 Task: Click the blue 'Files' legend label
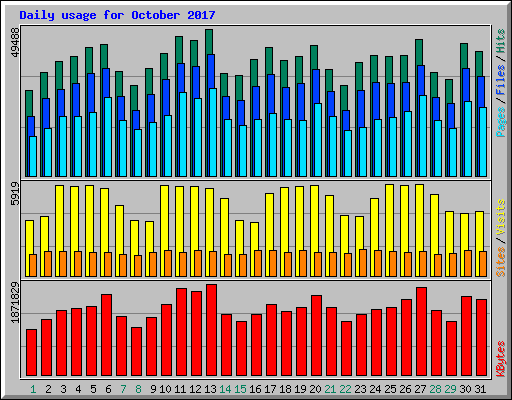pyautogui.click(x=501, y=80)
